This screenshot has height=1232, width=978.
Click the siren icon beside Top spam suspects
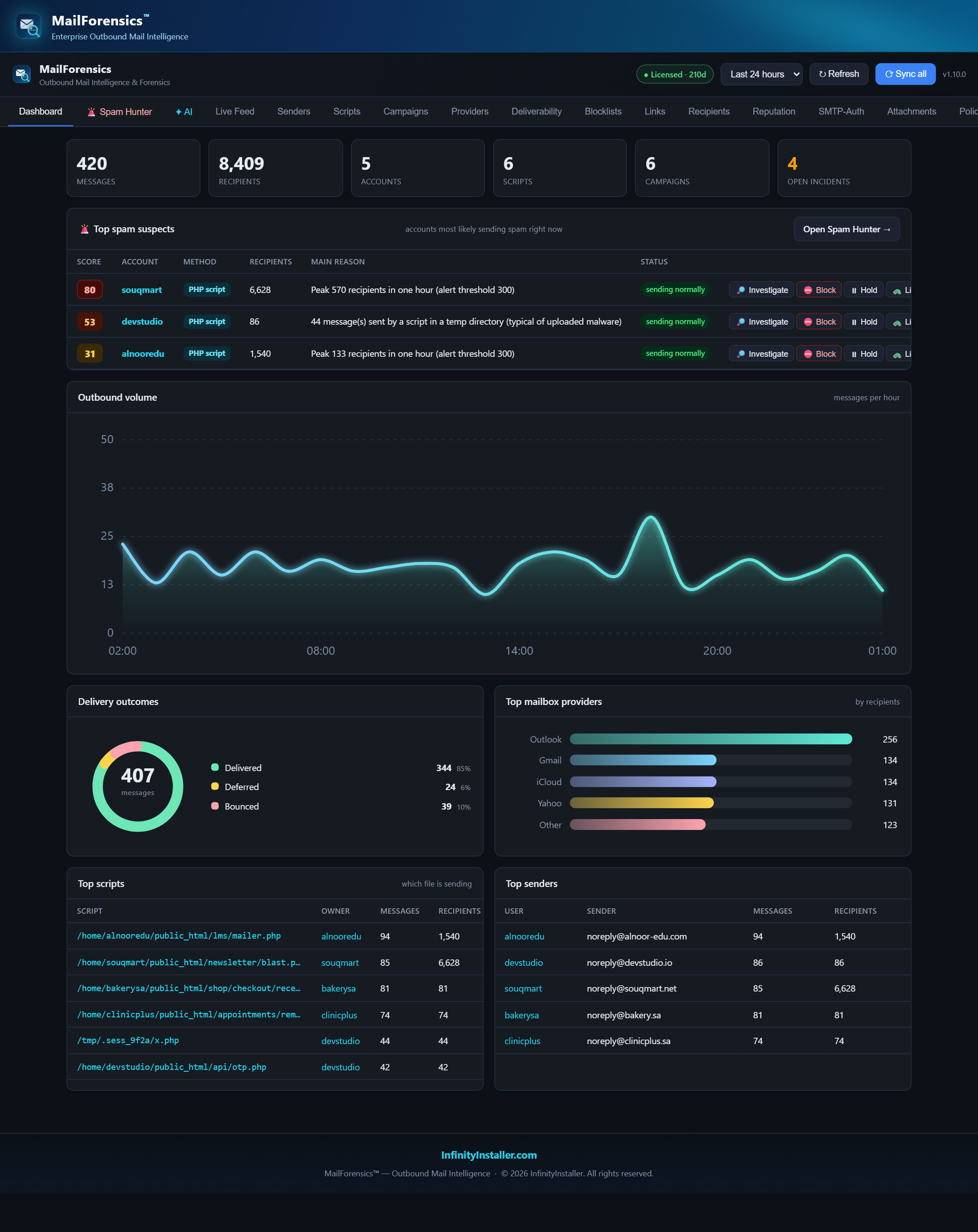tap(85, 229)
